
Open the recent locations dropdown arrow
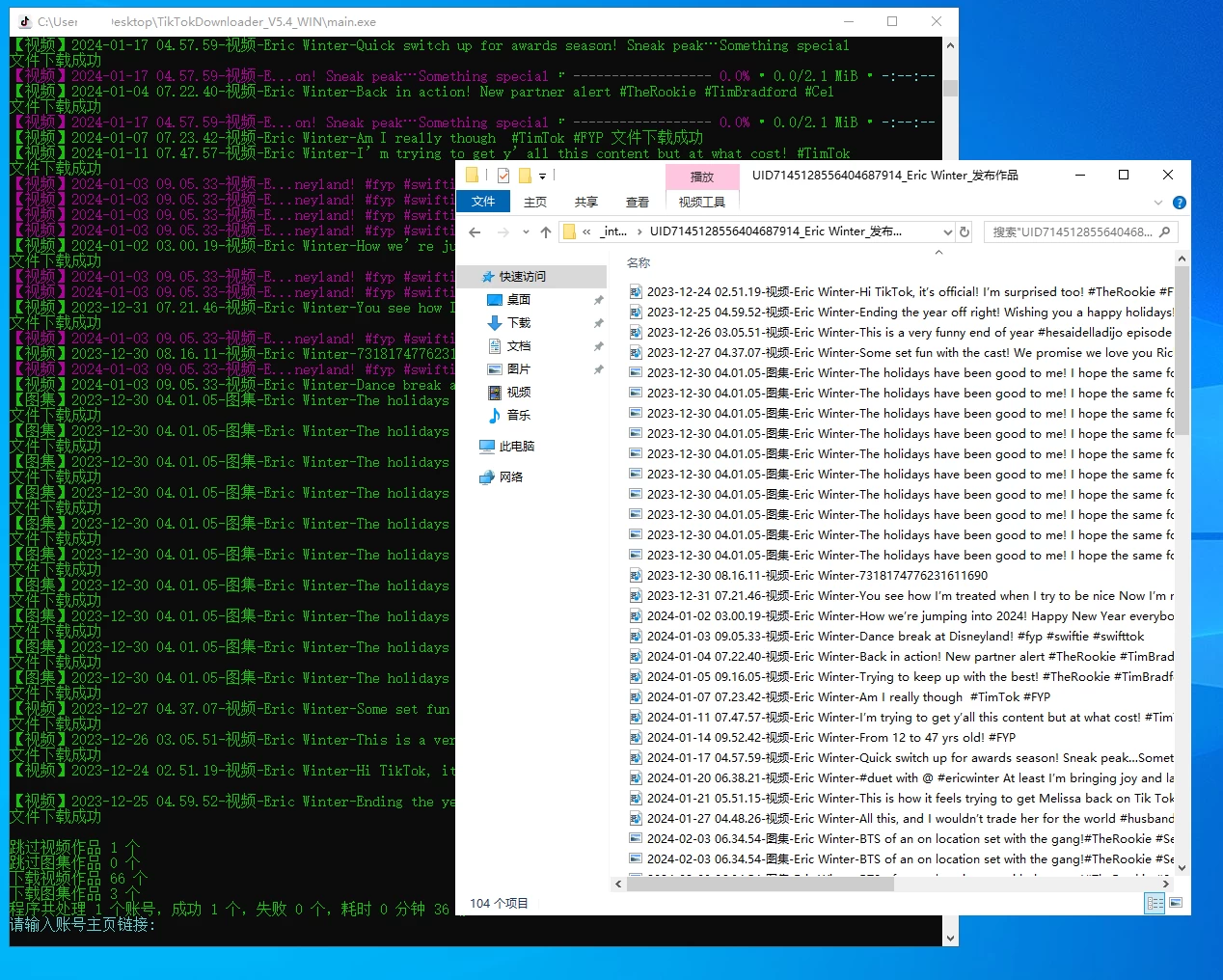click(x=526, y=231)
